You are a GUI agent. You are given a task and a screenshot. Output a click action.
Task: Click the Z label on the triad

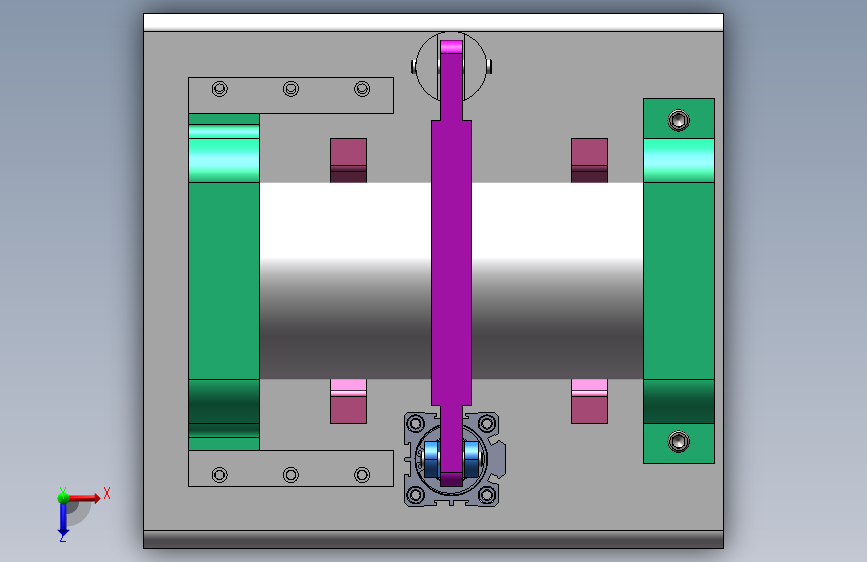pyautogui.click(x=62, y=537)
